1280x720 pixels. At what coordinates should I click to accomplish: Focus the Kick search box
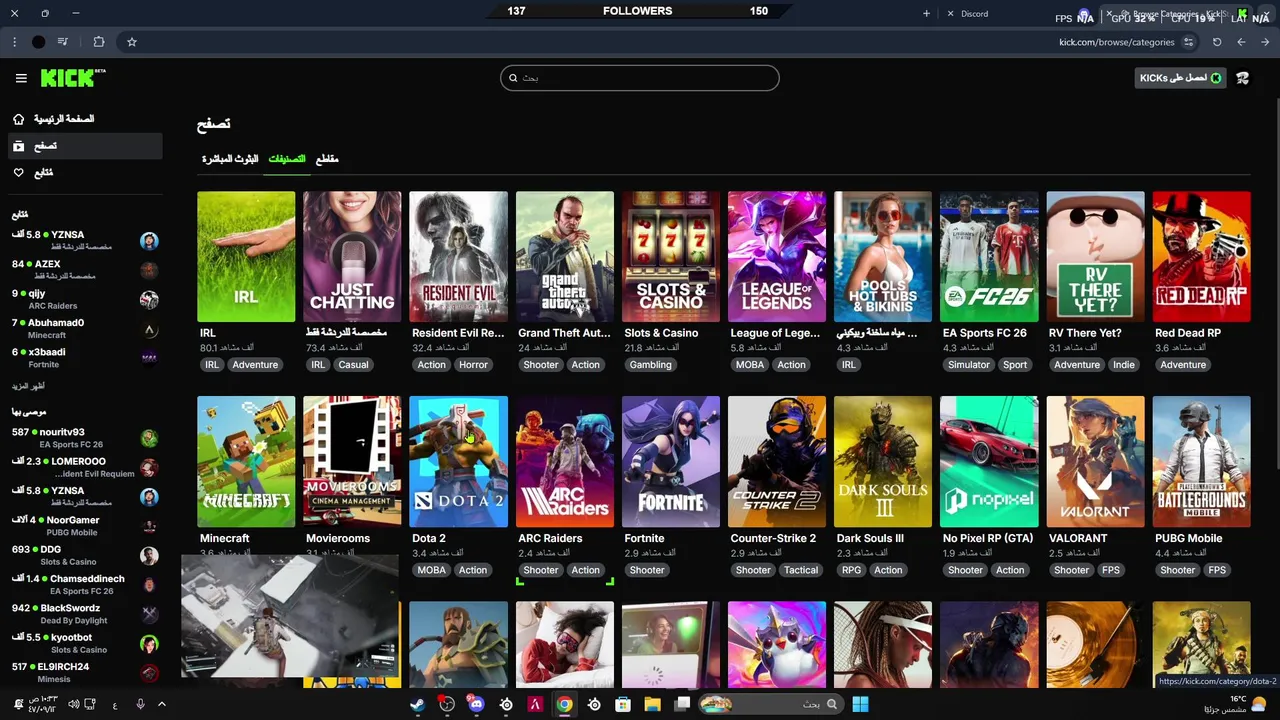point(640,78)
